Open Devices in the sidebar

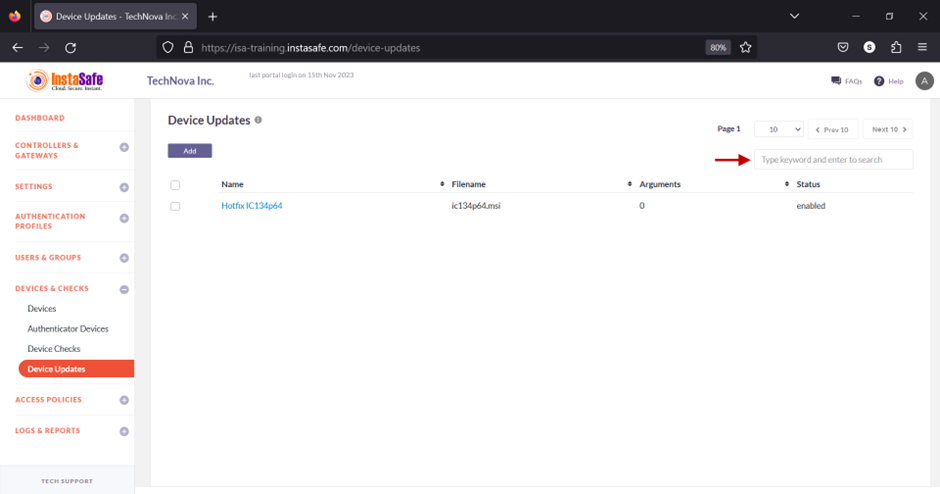(x=41, y=309)
